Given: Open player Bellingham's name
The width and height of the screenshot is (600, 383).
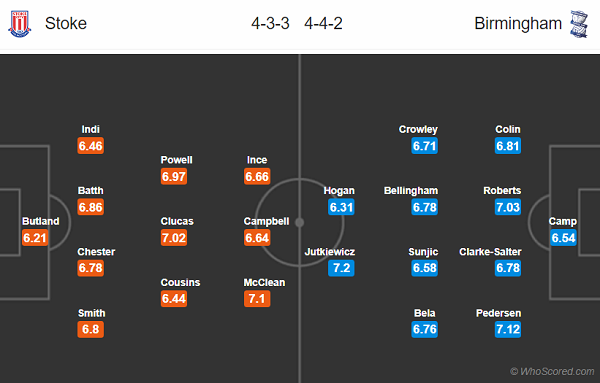Looking at the screenshot, I should [411, 191].
